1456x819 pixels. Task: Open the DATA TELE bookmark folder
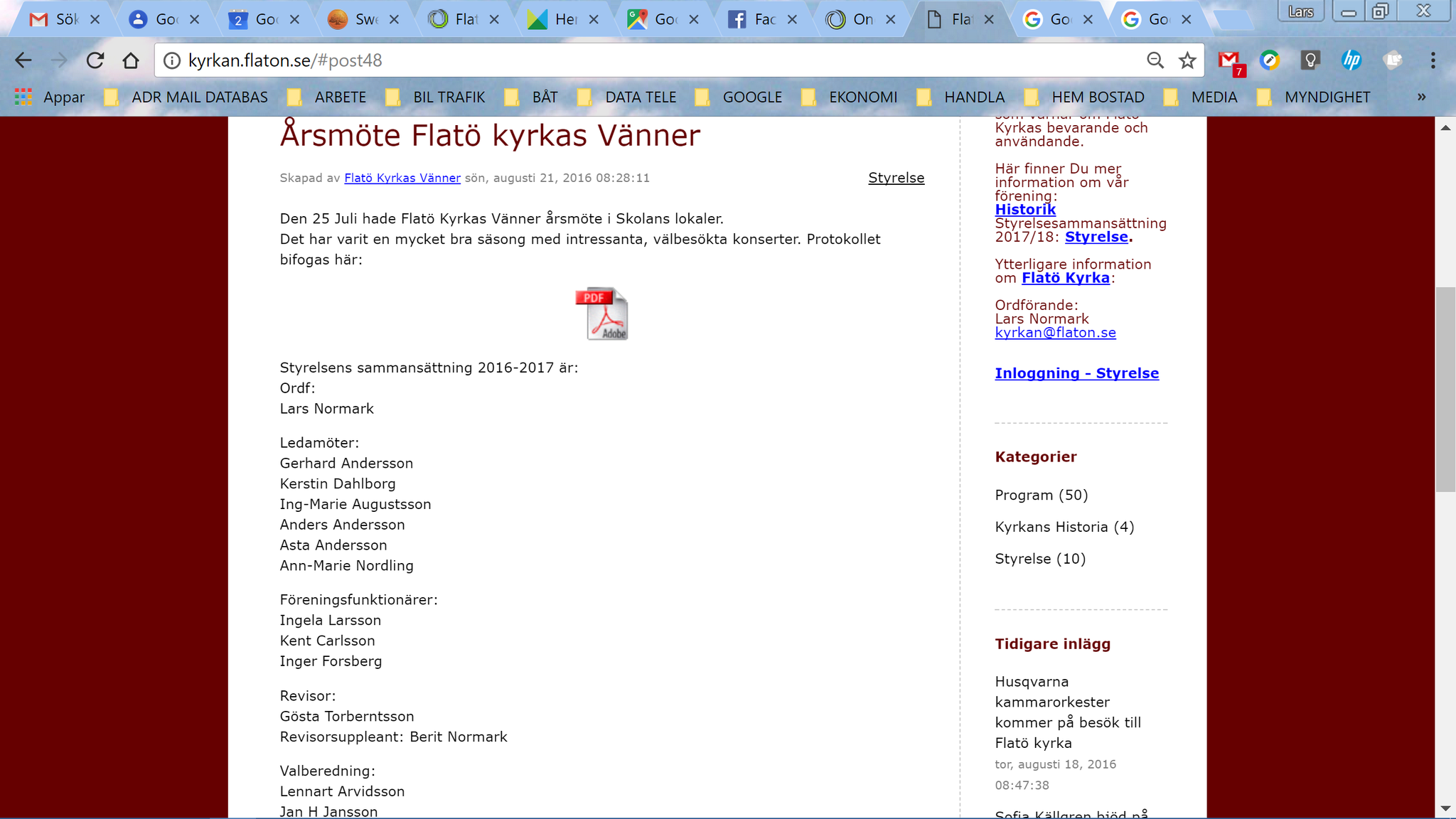pos(627,97)
